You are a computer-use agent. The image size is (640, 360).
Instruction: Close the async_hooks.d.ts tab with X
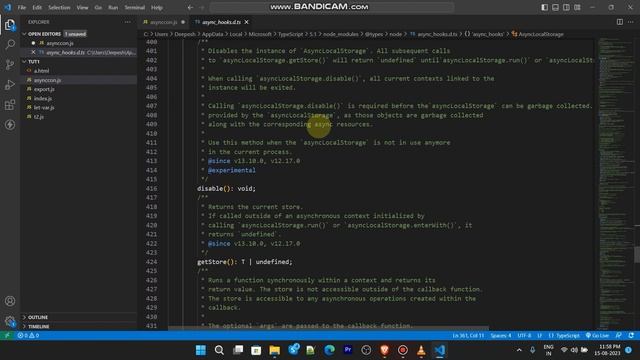(247, 22)
